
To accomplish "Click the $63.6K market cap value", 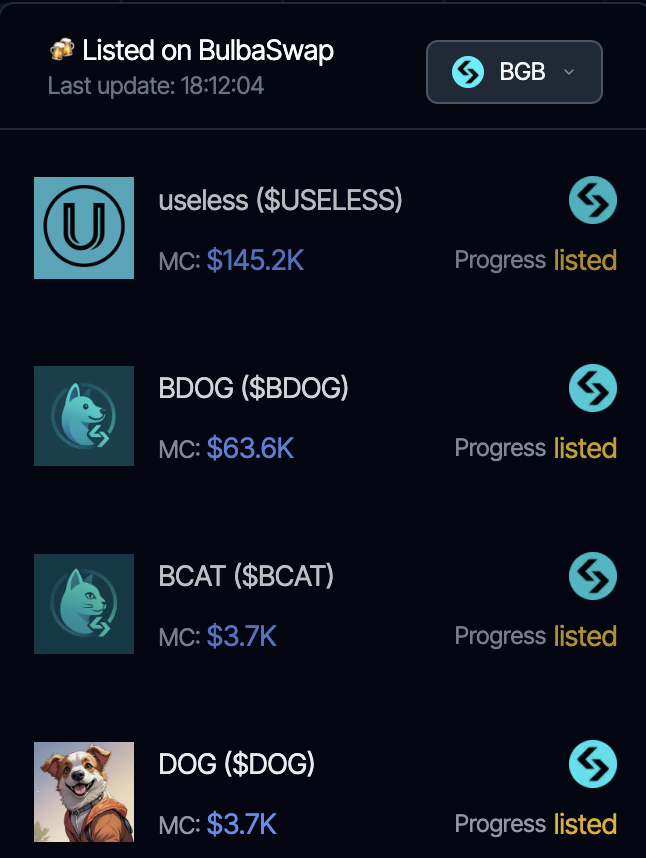I will [251, 449].
